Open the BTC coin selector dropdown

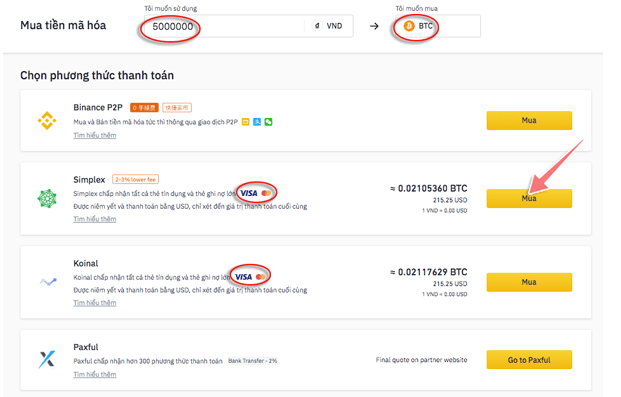(x=438, y=26)
